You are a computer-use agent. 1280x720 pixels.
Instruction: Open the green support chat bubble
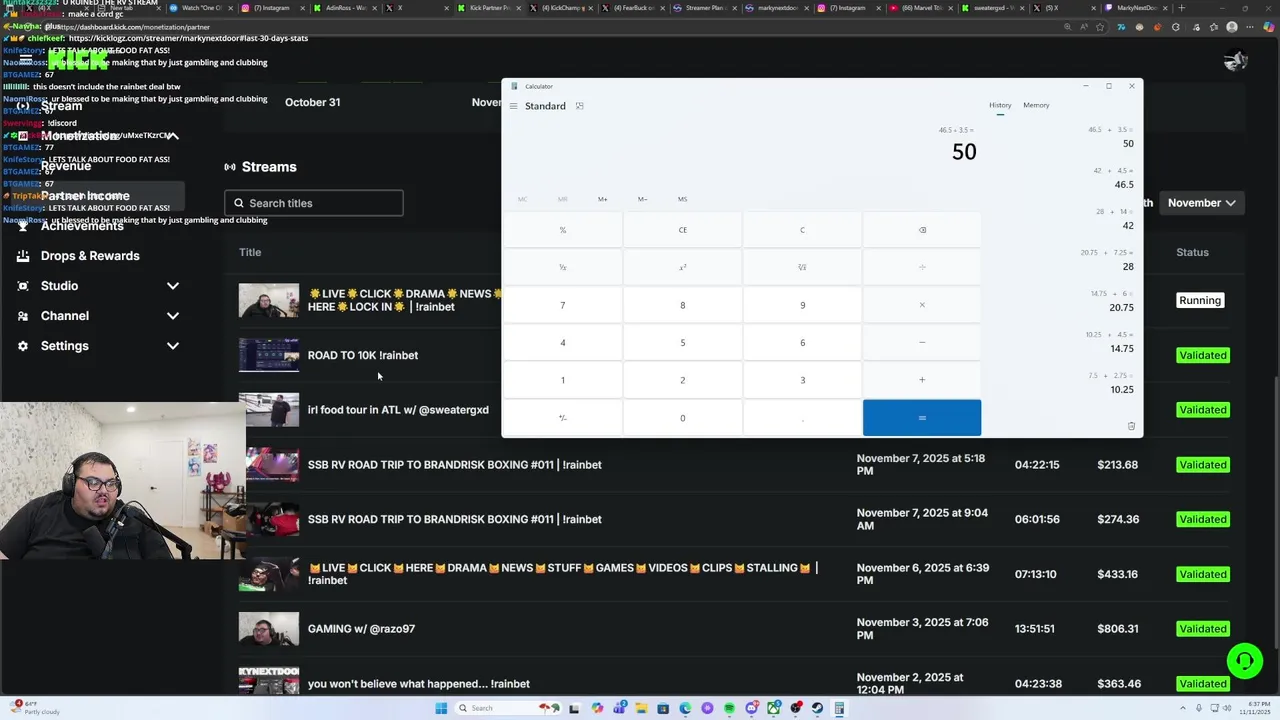click(1245, 661)
